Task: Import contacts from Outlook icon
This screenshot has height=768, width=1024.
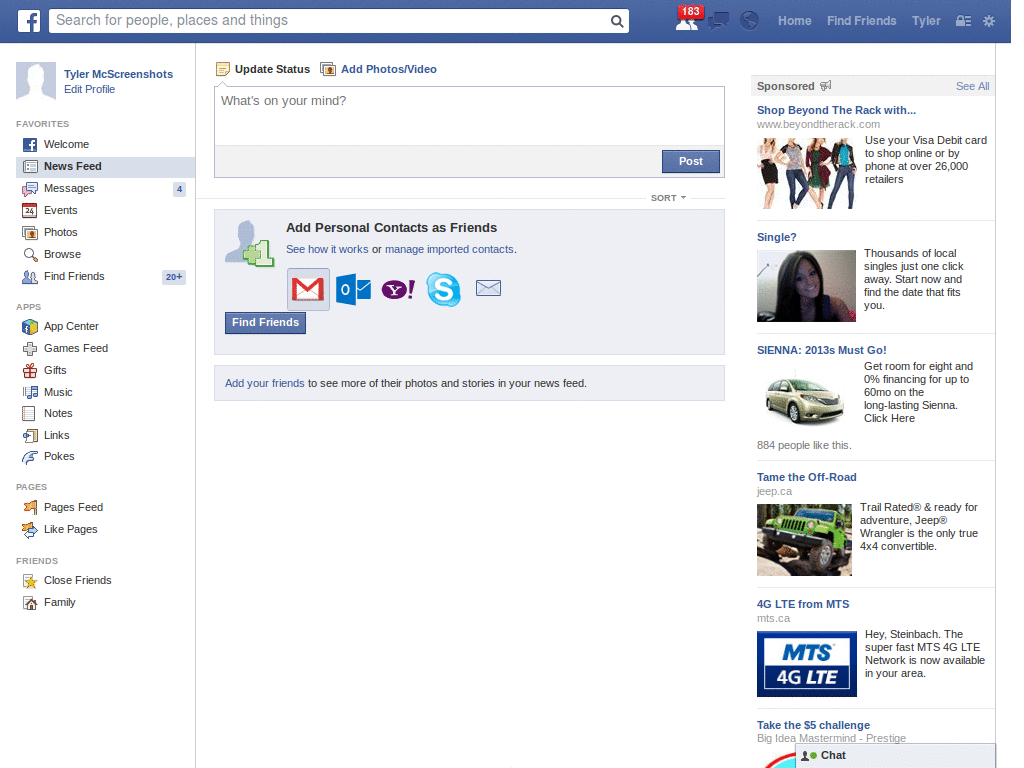Action: click(x=353, y=289)
